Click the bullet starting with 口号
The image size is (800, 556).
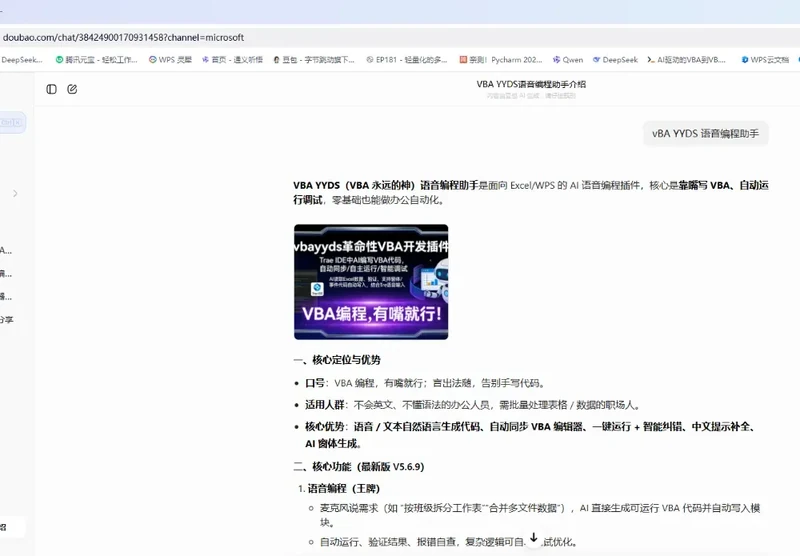(427, 383)
